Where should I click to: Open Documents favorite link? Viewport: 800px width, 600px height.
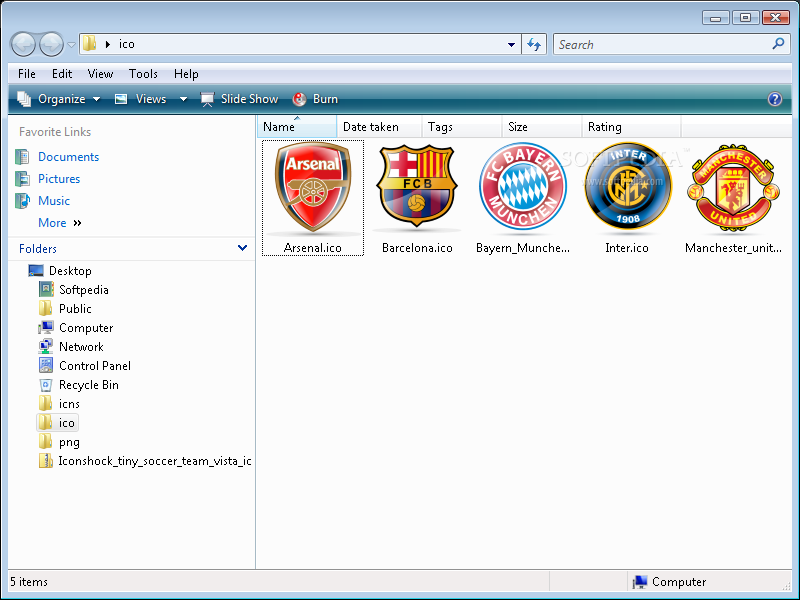coord(68,157)
